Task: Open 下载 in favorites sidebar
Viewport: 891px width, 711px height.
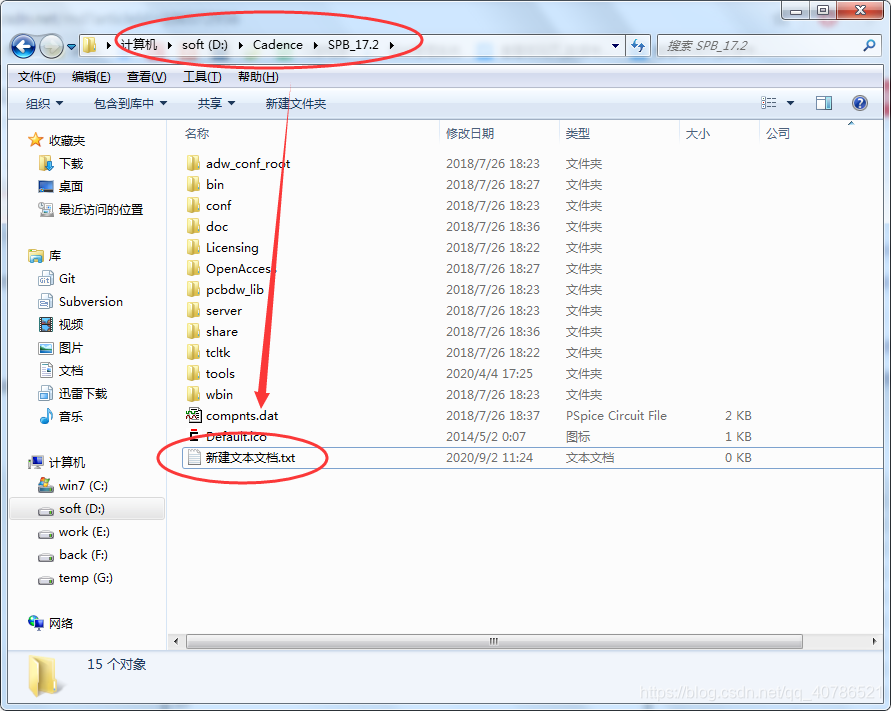Action: pyautogui.click(x=62, y=164)
